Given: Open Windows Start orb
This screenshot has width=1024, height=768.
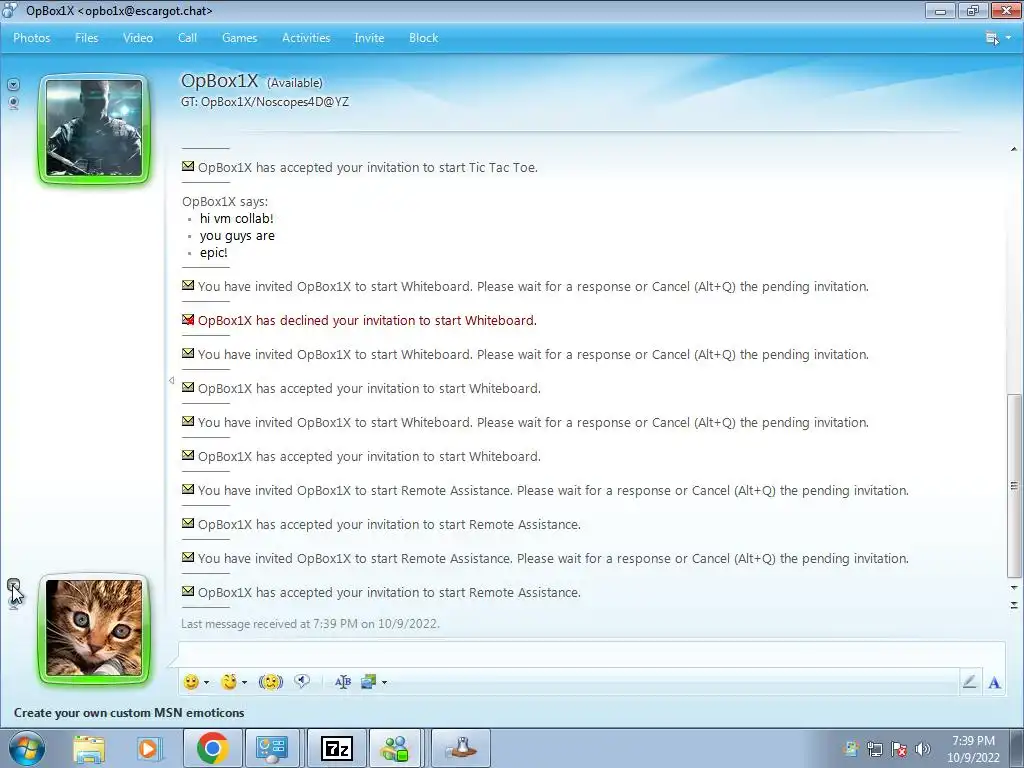Looking at the screenshot, I should click(26, 748).
